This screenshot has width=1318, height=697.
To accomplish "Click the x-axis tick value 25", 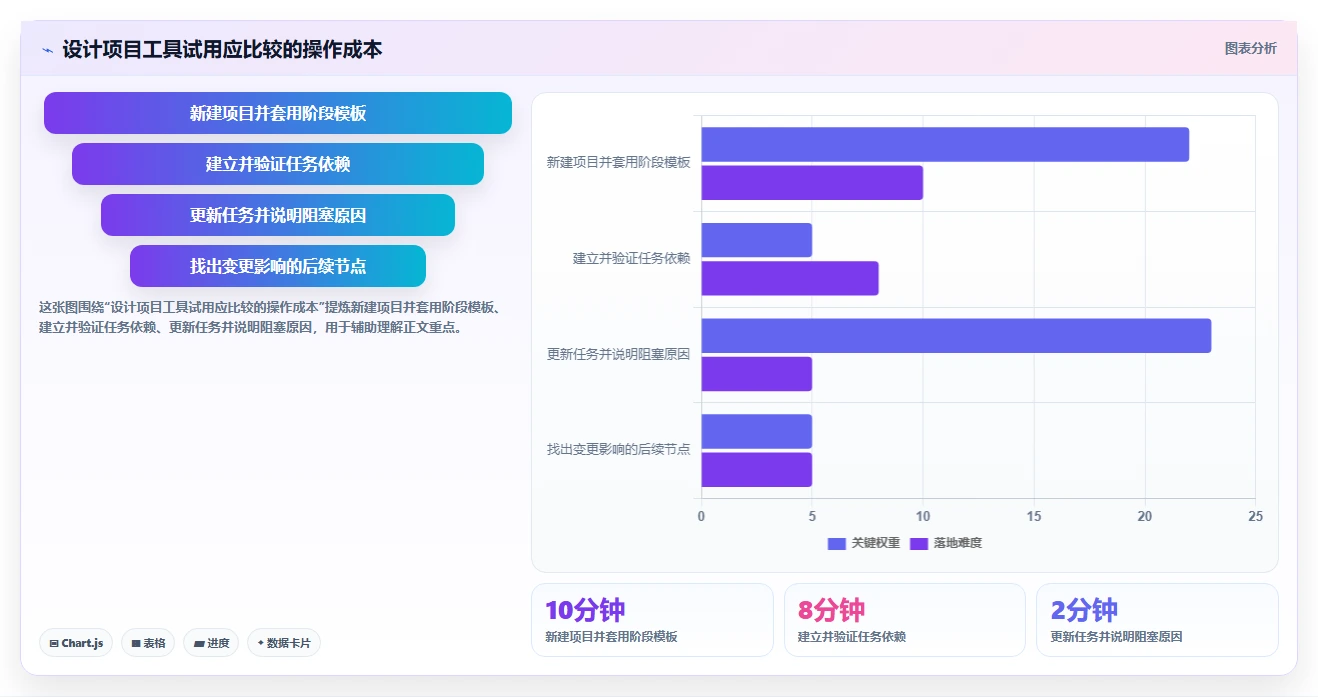I will [x=1256, y=517].
